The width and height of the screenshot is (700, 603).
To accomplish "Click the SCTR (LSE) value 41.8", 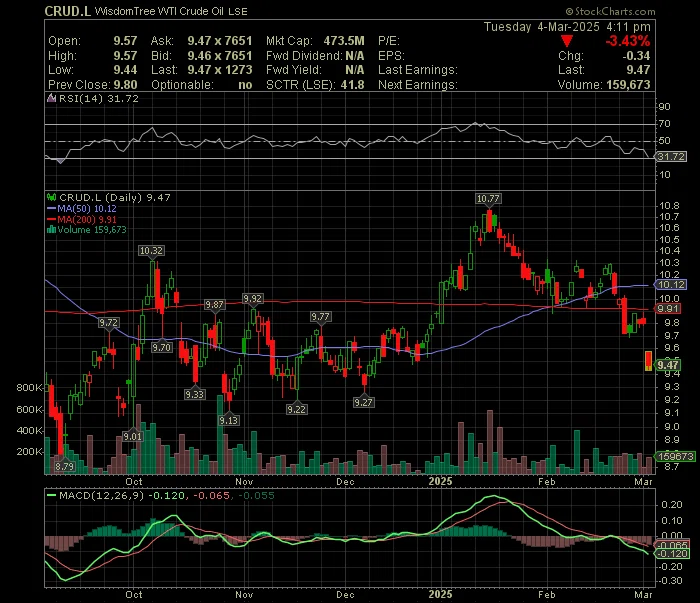I will (x=352, y=85).
